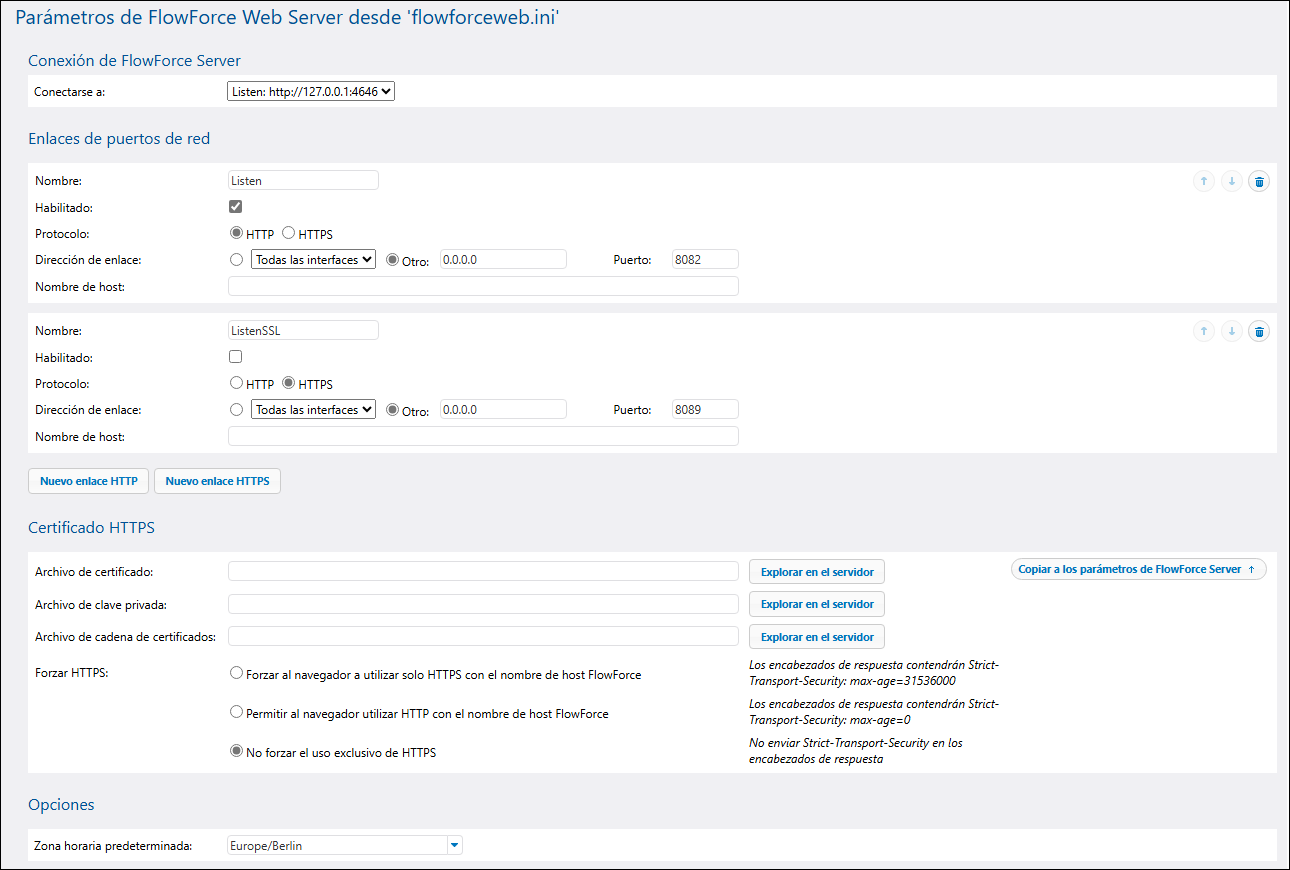Open the Zona horaria predeterminada dropdown arrow
Image resolution: width=1290 pixels, height=870 pixels.
tap(455, 846)
